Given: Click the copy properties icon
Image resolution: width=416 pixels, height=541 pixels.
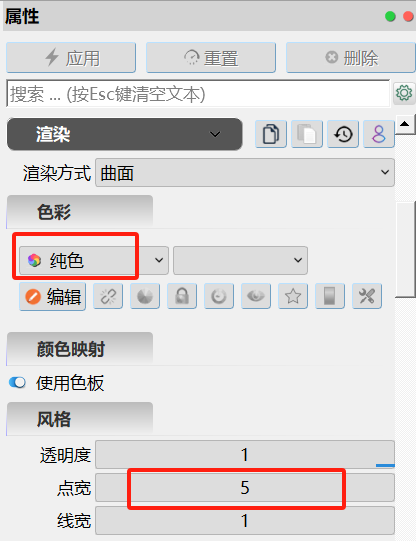Looking at the screenshot, I should click(x=271, y=134).
